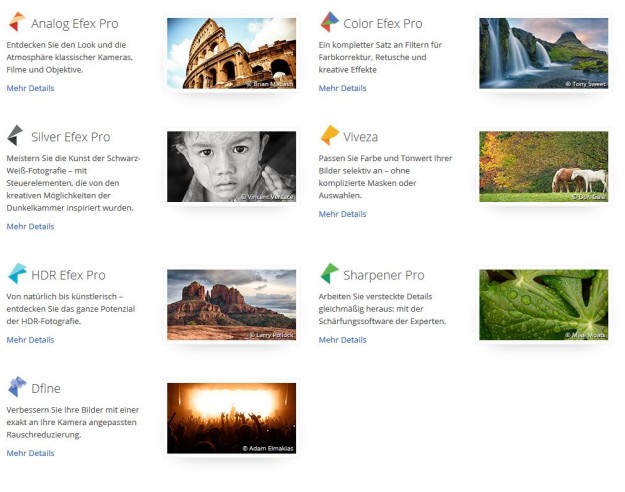Open the waterfall landscape thumbnail
Image resolution: width=625 pixels, height=492 pixels.
[543, 54]
